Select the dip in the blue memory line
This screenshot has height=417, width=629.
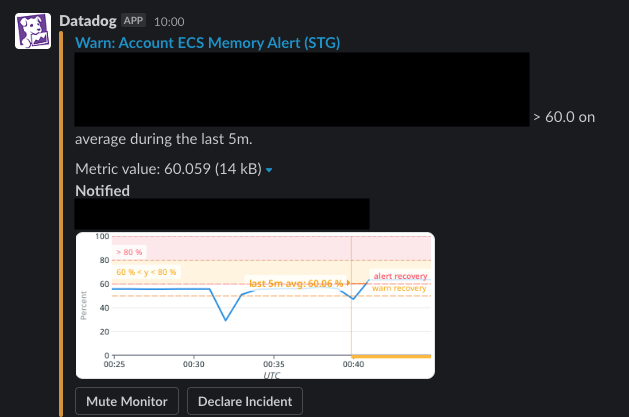pyautogui.click(x=225, y=319)
